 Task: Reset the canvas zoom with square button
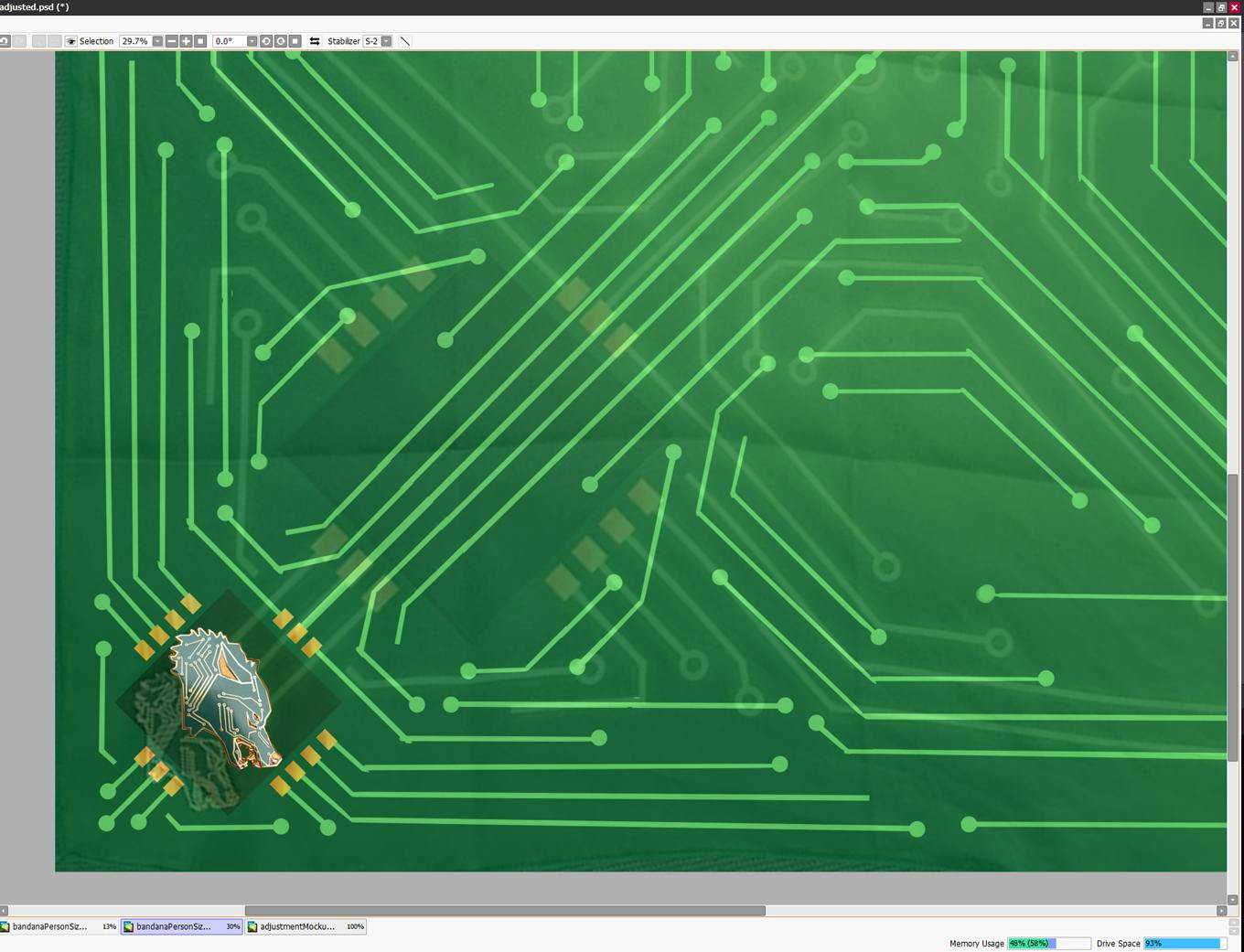coord(200,41)
